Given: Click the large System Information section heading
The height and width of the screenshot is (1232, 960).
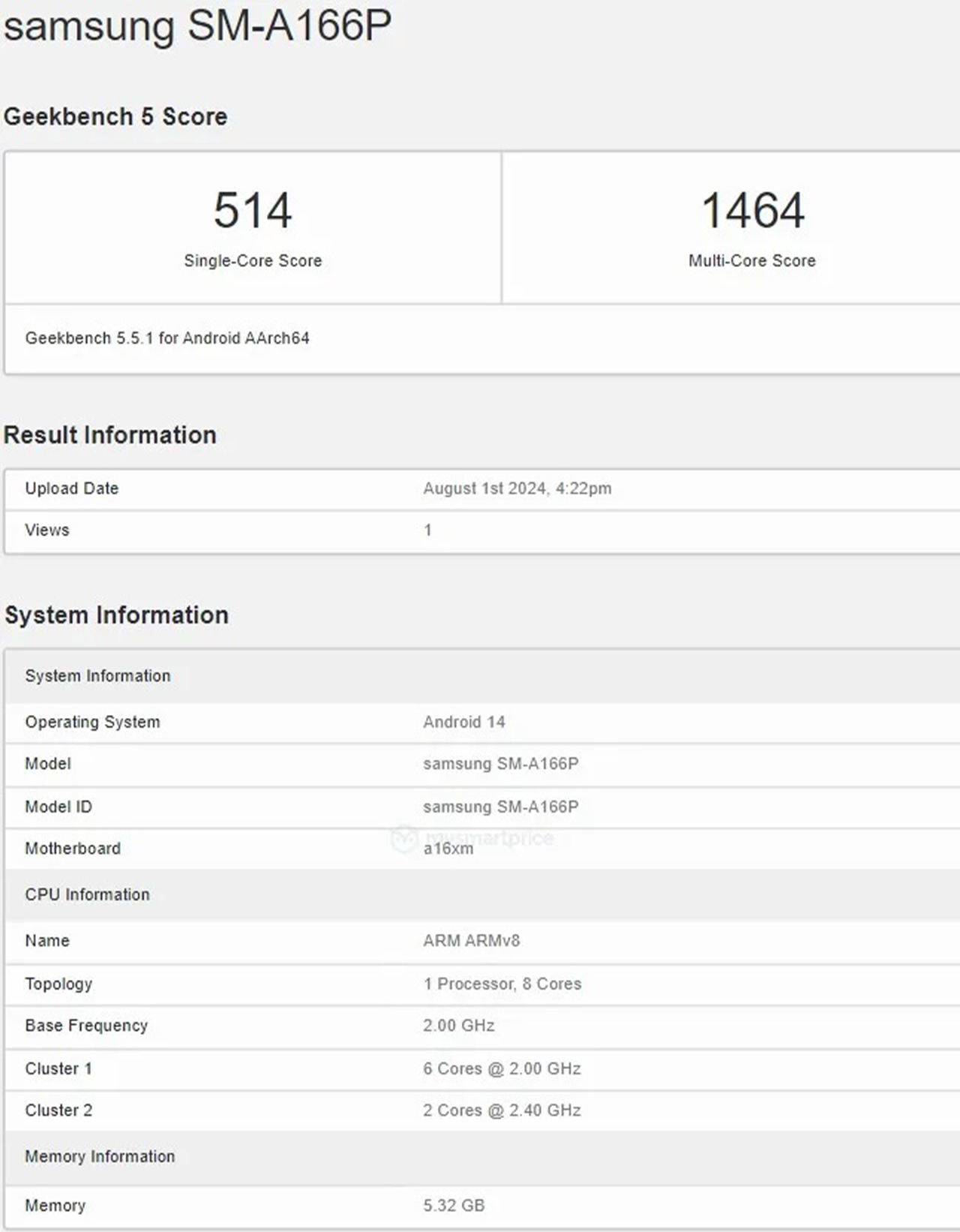Looking at the screenshot, I should pos(116,615).
